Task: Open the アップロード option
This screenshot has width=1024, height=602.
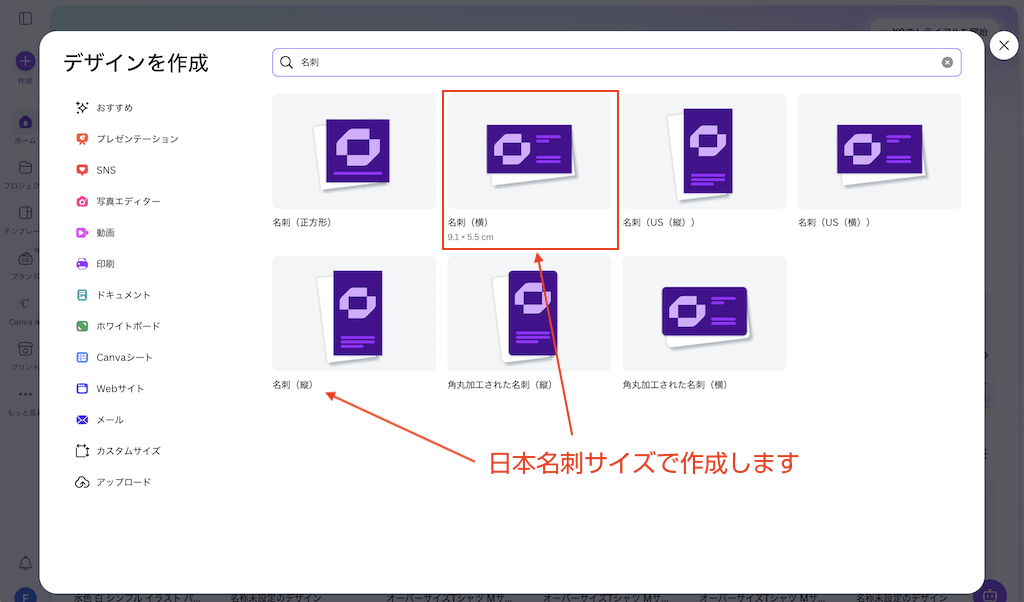Action: click(123, 482)
